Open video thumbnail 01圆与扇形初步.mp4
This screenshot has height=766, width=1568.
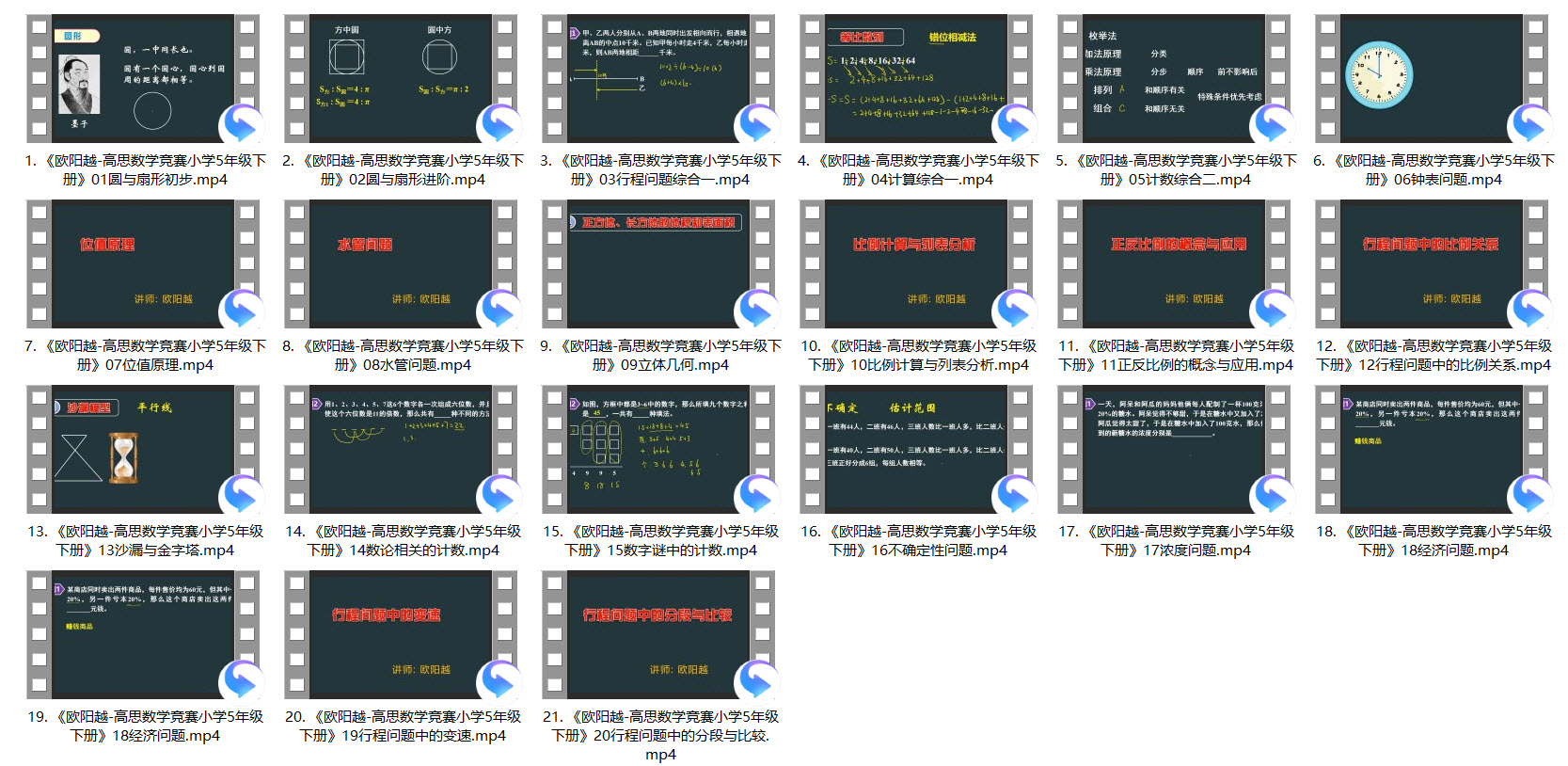click(x=143, y=78)
